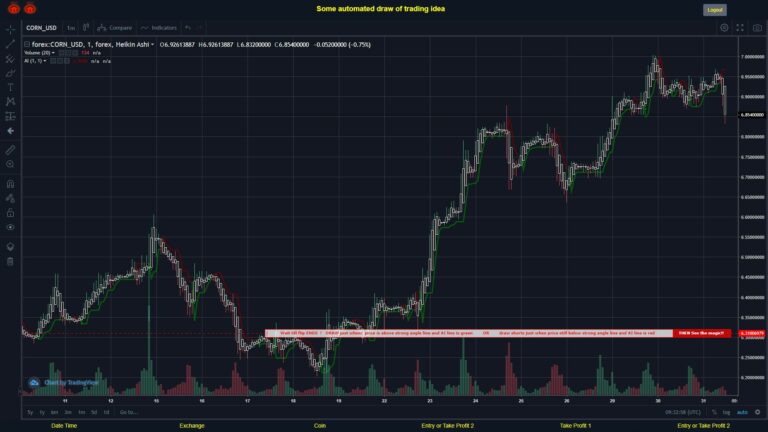This screenshot has width=768, height=432.
Task: Open the object tree icon
Action: click(10, 247)
